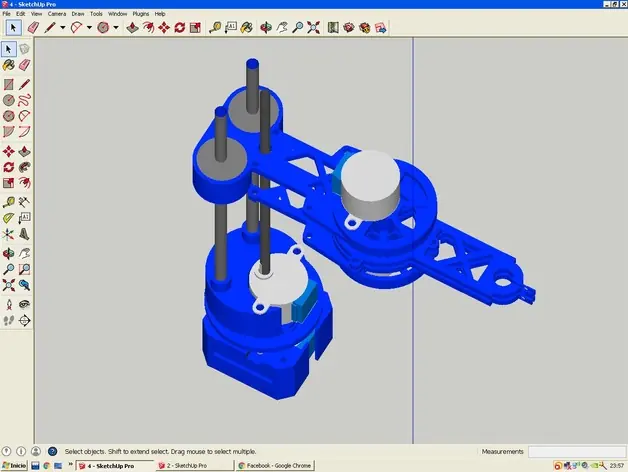The height and width of the screenshot is (472, 628).
Task: Pick the Rectangle tool in left palette
Action: point(8,84)
